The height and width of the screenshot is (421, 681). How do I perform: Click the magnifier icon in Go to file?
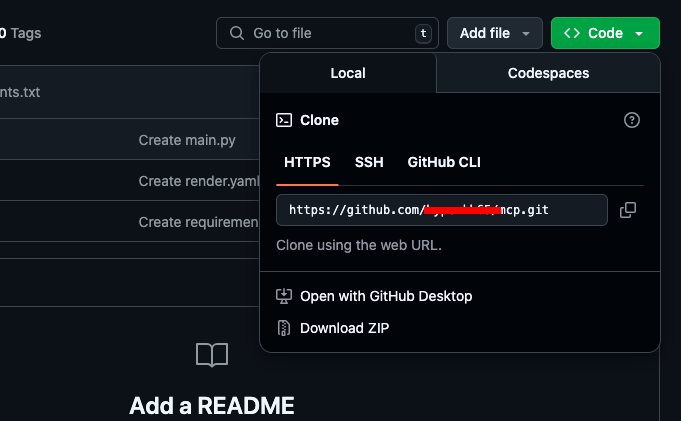(237, 33)
